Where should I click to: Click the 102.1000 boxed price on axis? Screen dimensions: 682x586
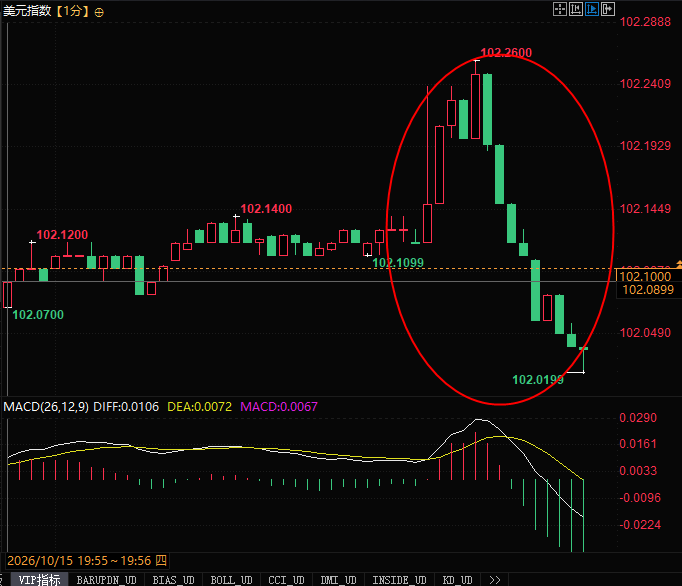tap(645, 276)
